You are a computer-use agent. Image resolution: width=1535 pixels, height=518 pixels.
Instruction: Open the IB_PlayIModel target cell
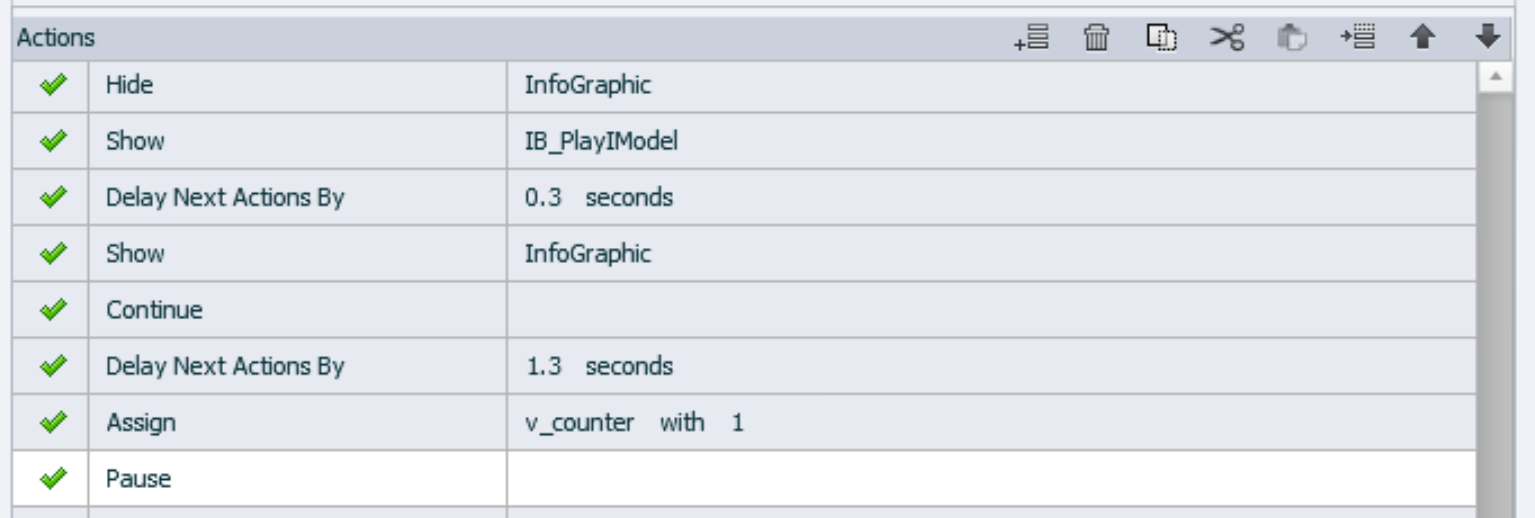pyautogui.click(x=601, y=142)
